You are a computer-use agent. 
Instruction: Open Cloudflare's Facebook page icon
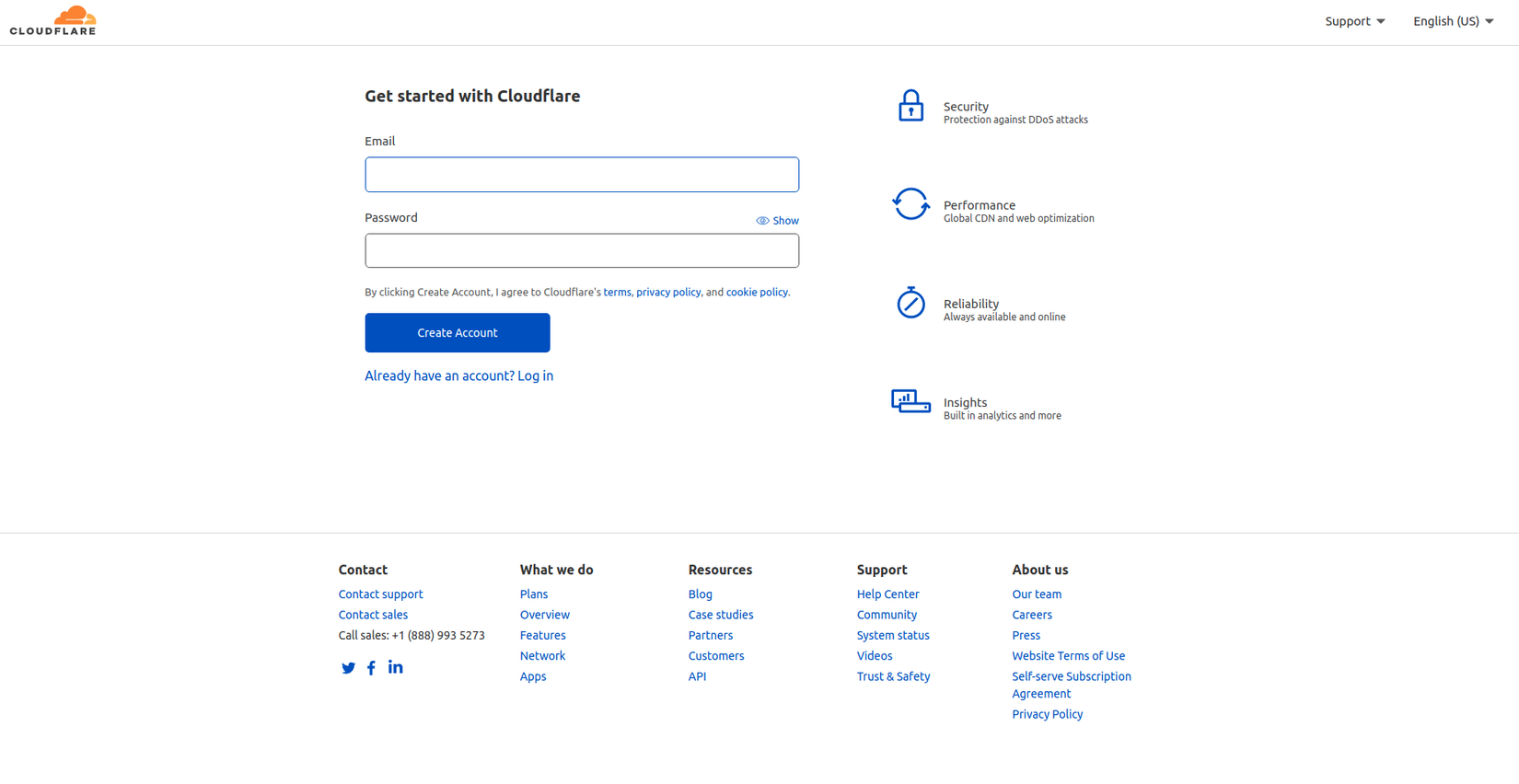[x=371, y=668]
